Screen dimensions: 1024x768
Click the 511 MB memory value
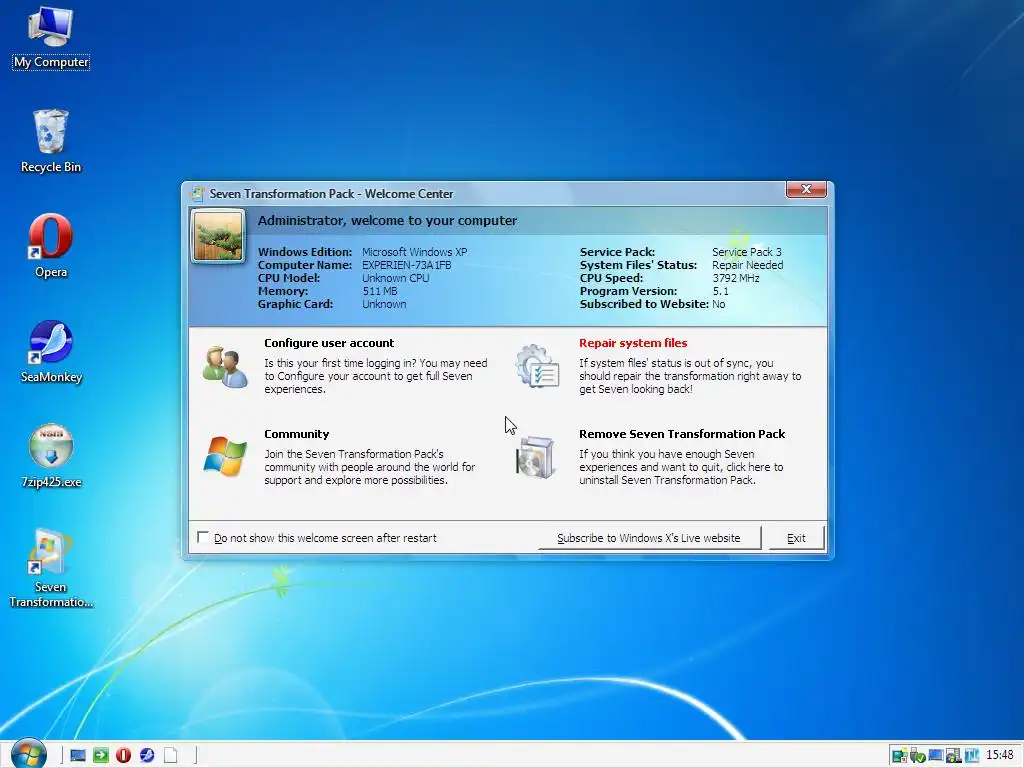pos(379,291)
